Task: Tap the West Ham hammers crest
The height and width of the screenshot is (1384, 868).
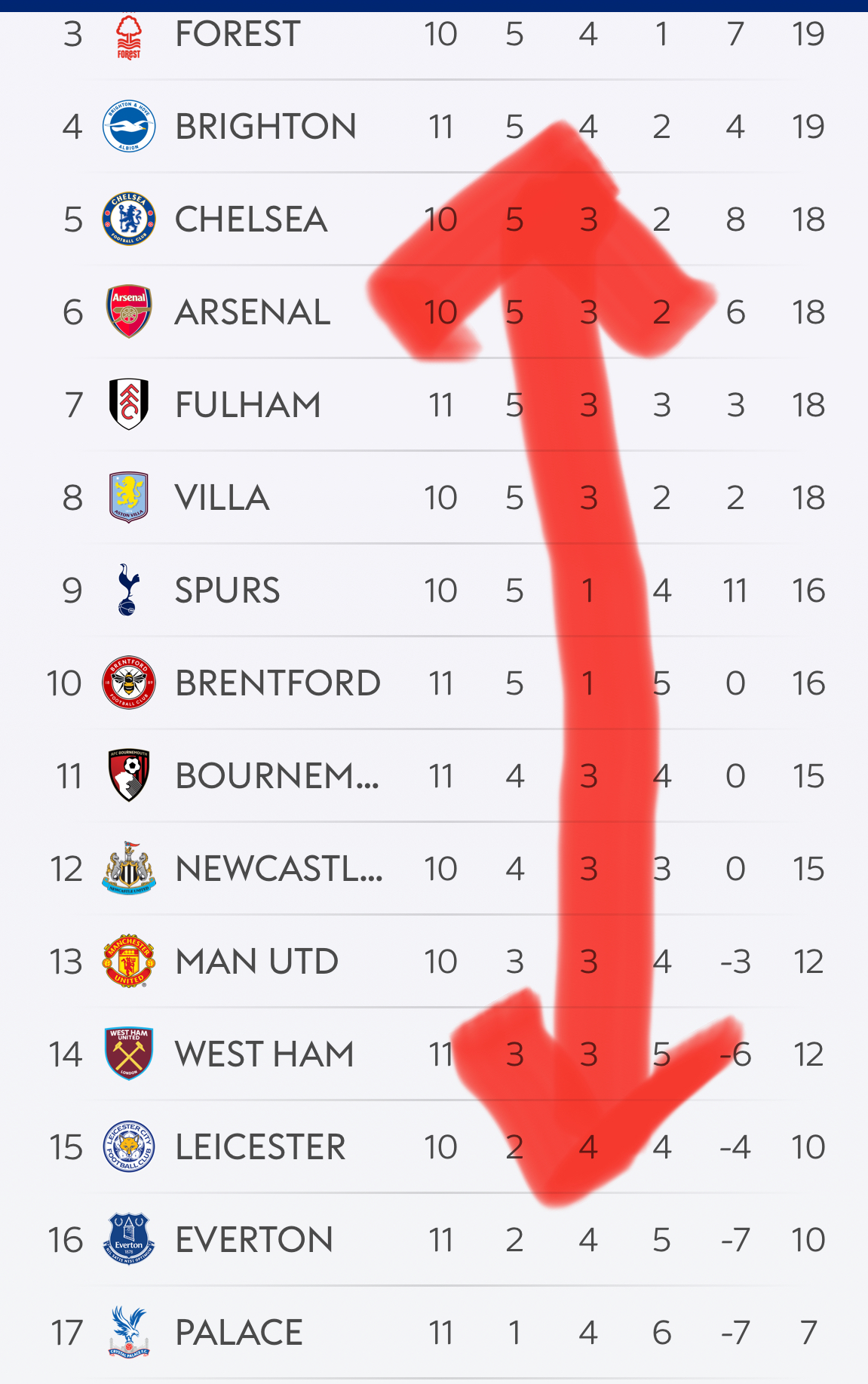Action: [x=129, y=1054]
